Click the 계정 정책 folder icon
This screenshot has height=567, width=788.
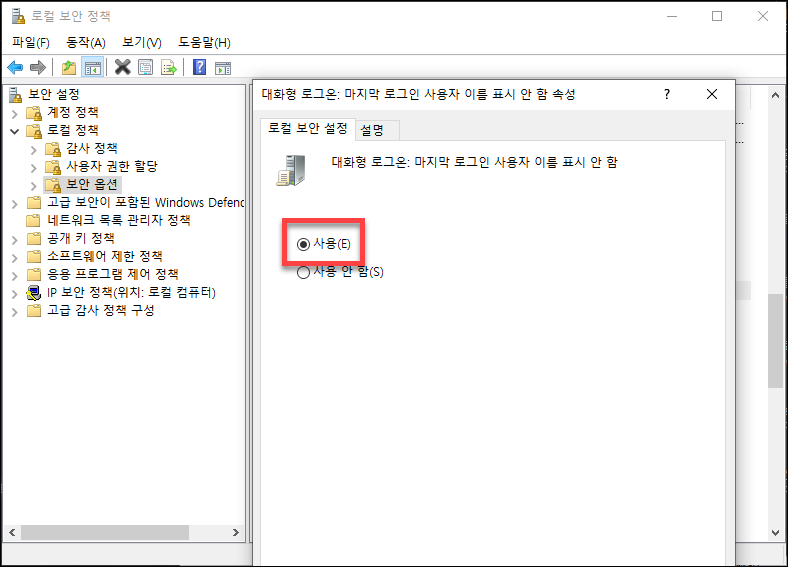point(34,113)
